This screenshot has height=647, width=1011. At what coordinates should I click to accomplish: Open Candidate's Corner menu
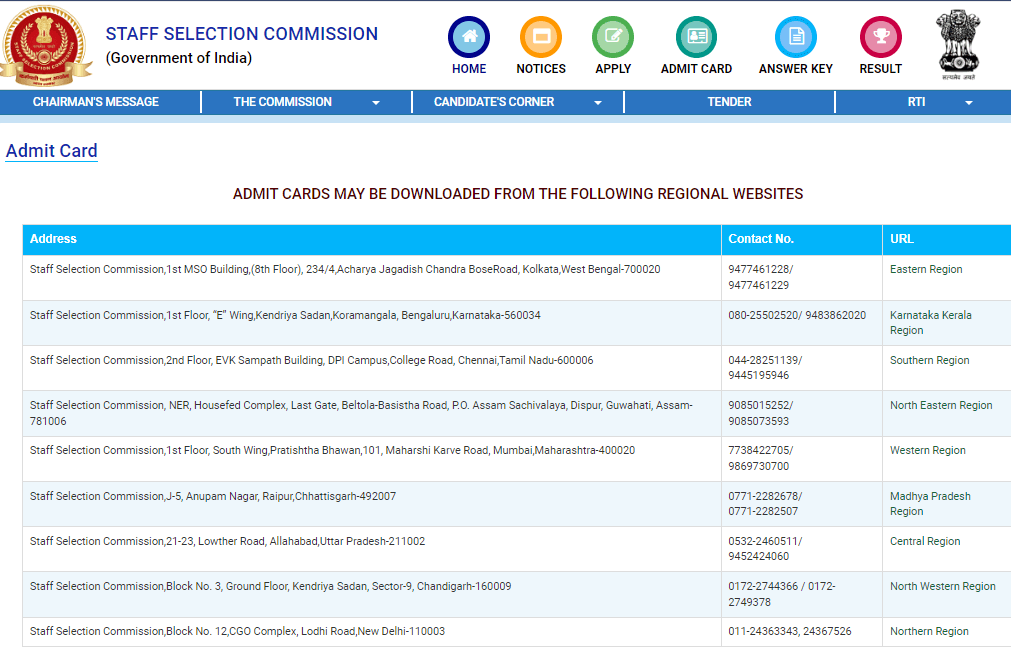494,102
